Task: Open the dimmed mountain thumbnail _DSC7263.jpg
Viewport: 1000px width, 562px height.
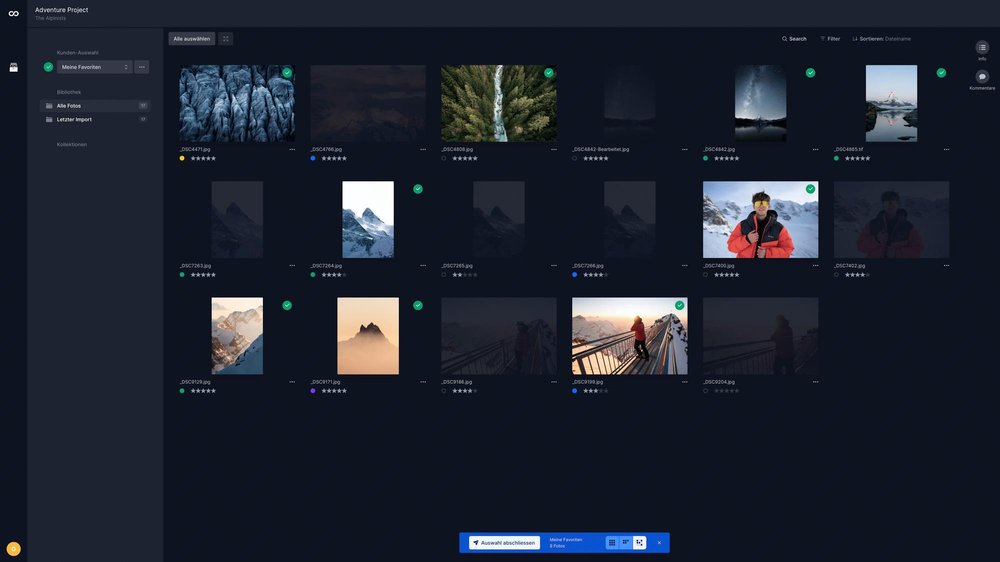Action: [x=237, y=219]
